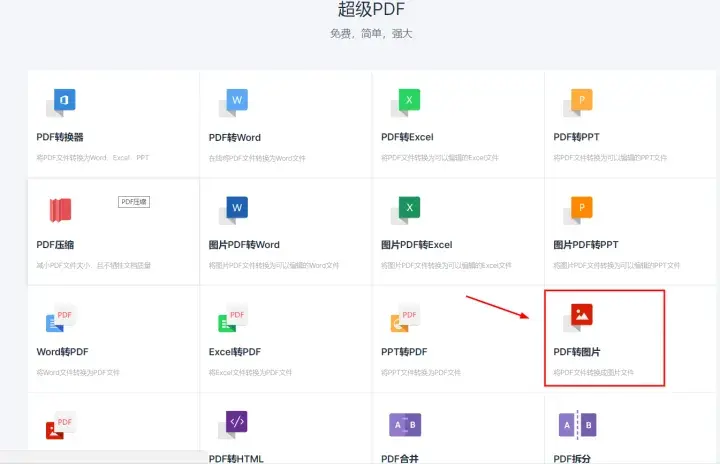
Task: Open the PDF压缩 tool title
Action: coord(55,245)
